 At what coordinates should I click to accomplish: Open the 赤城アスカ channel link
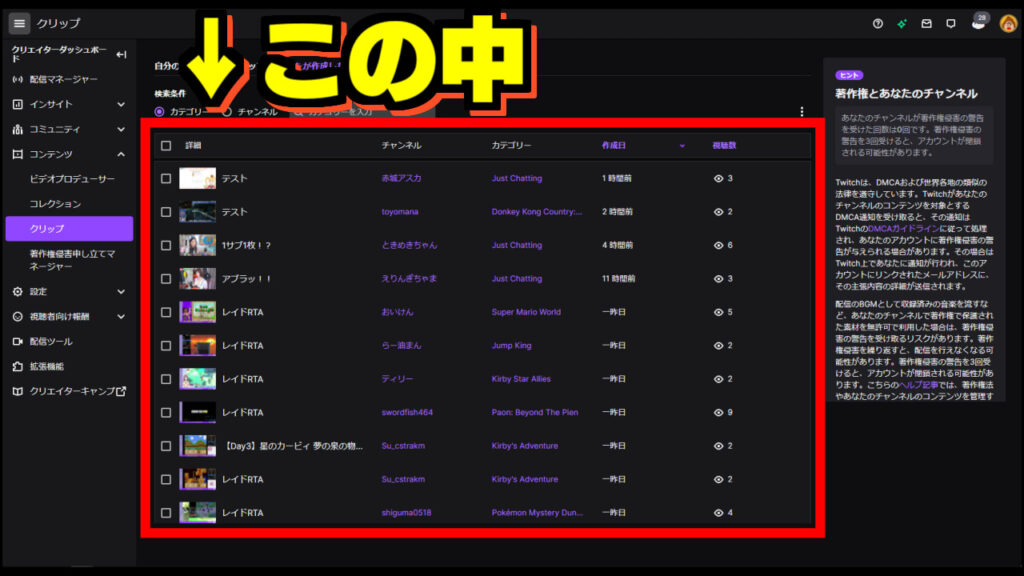pos(401,178)
